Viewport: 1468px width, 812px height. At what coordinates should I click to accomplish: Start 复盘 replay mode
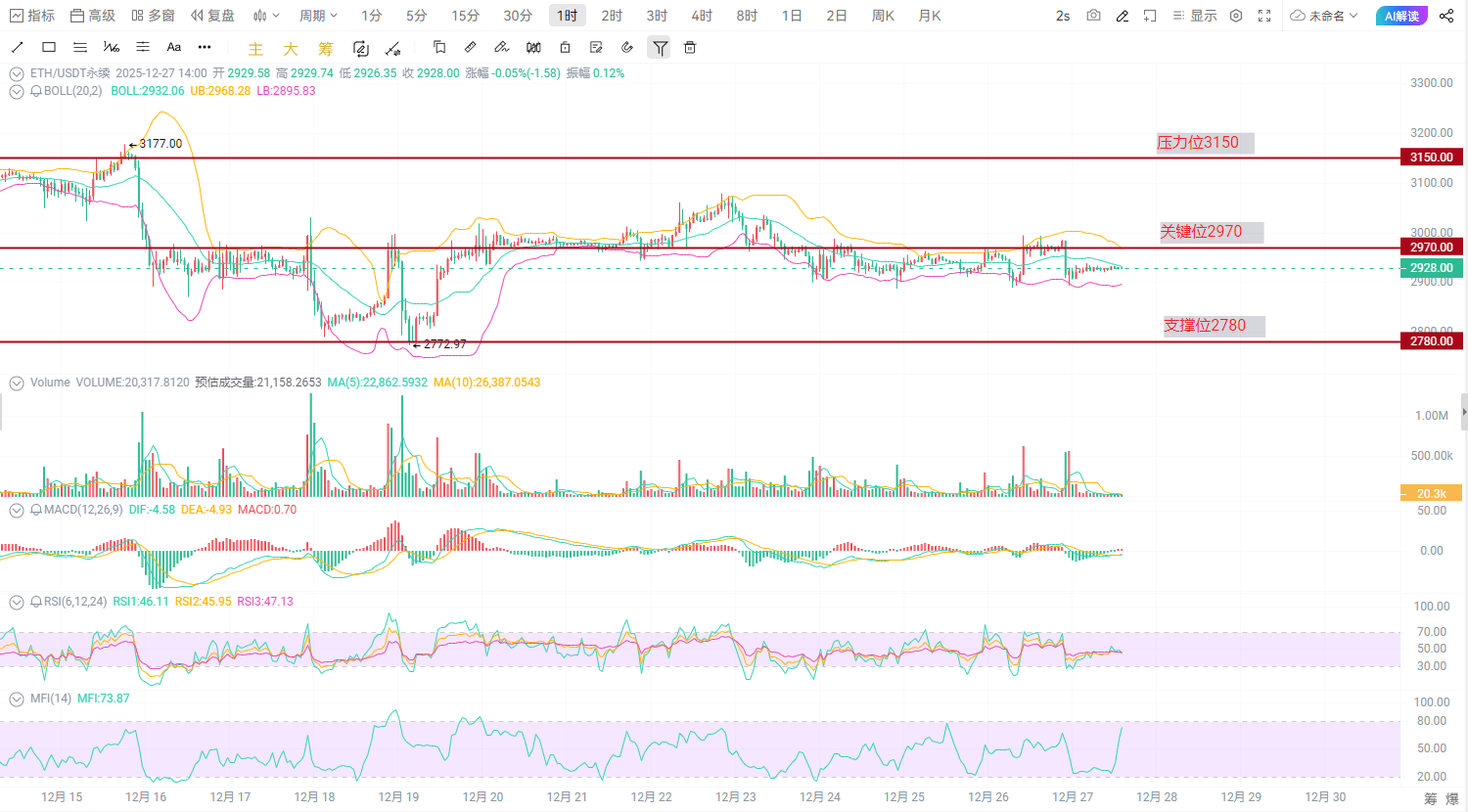click(x=212, y=16)
